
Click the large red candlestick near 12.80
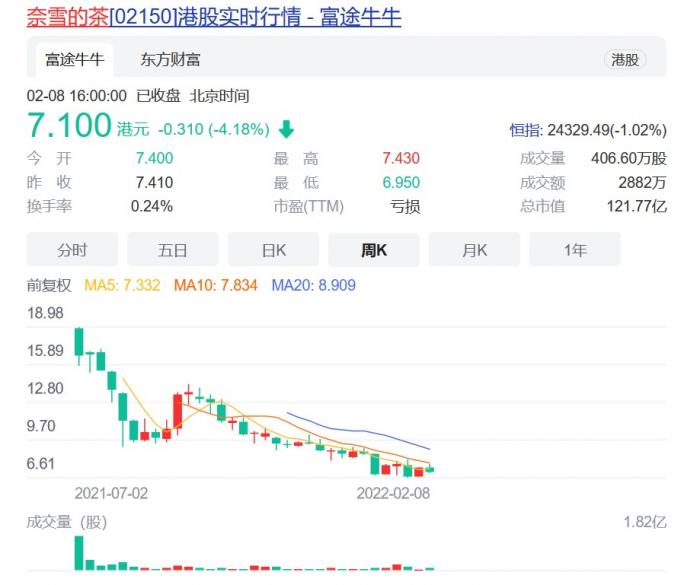tap(178, 412)
